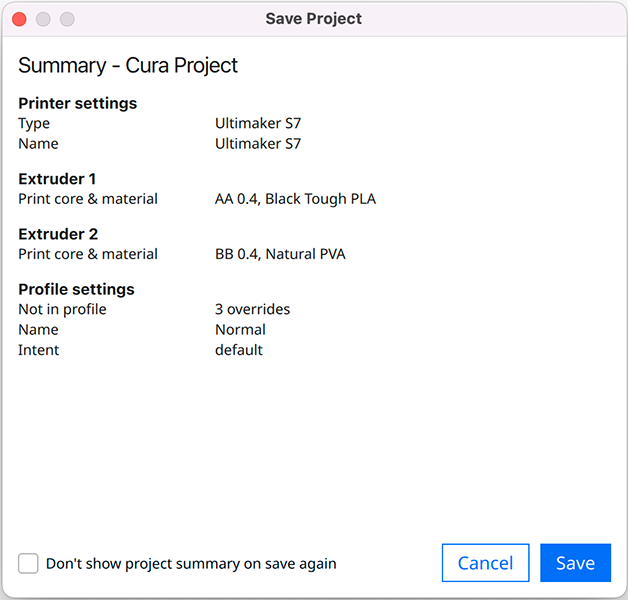Screen dimensions: 628x600
Task: Select the "Extruder 2" section header
Action: pyautogui.click(x=57, y=234)
